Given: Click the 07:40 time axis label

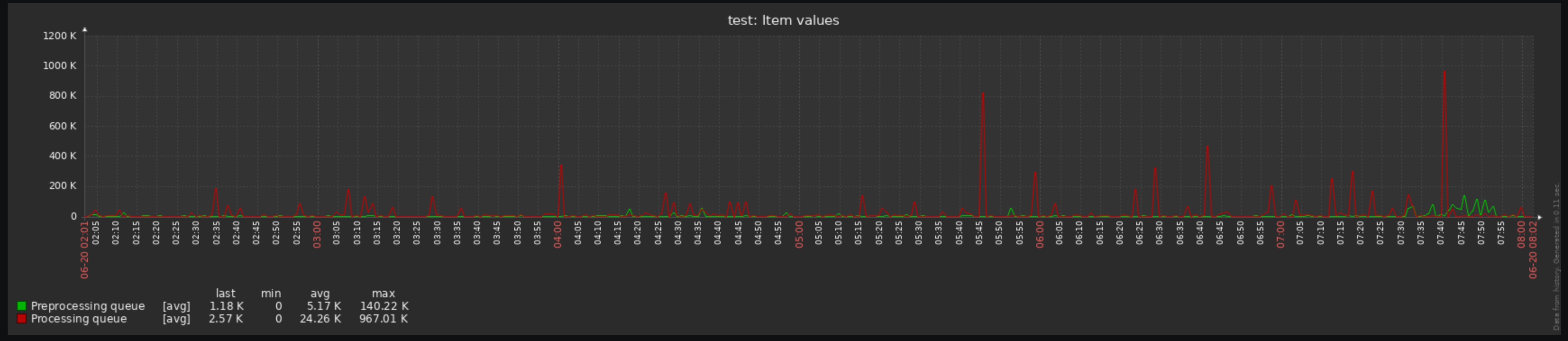Looking at the screenshot, I should pos(1441,233).
